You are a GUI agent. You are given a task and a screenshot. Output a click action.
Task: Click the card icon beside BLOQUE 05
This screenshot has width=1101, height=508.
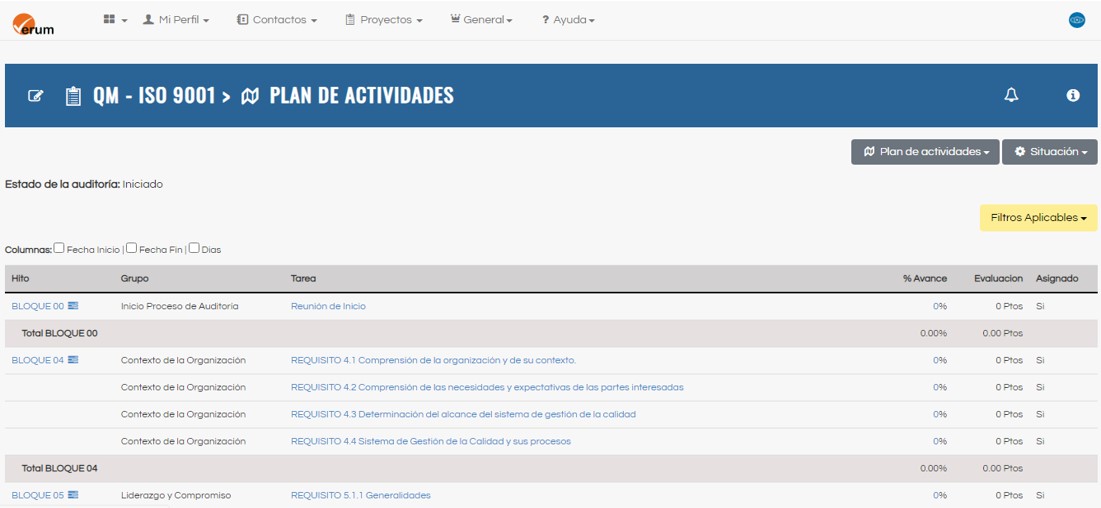point(73,495)
